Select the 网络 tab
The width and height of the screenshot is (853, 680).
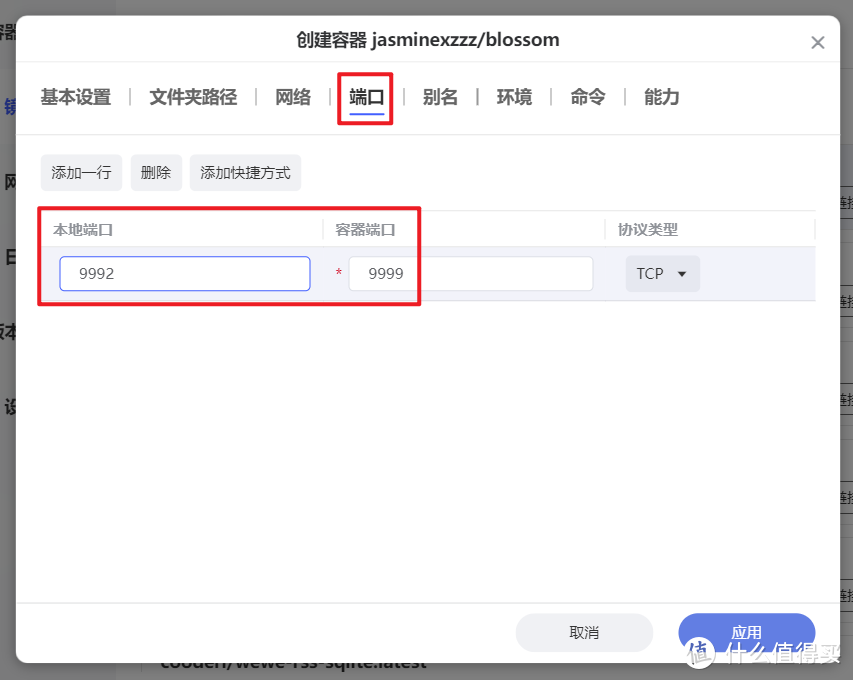(x=292, y=97)
